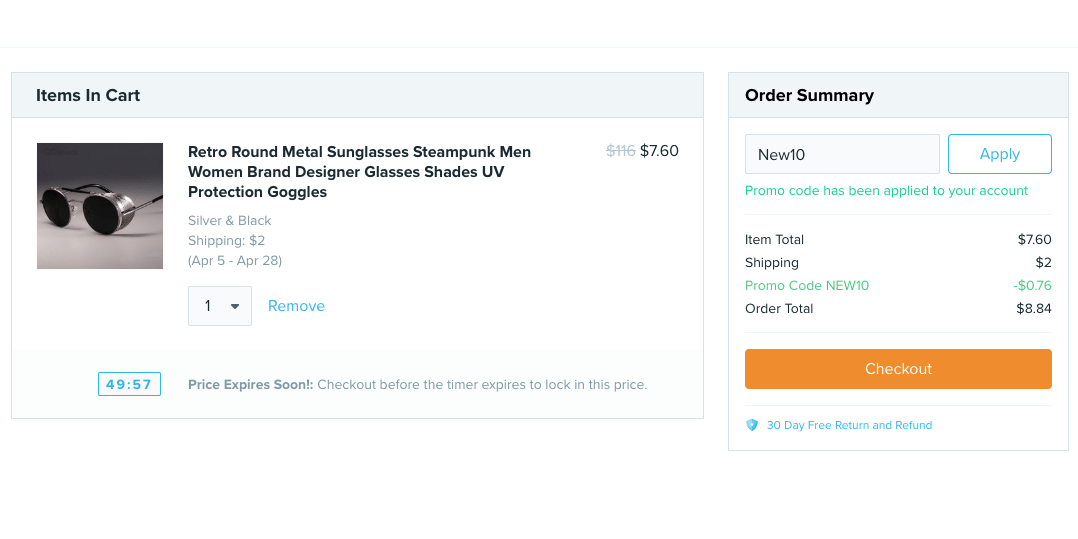The width and height of the screenshot is (1078, 539).
Task: Click the promo code applied confirmation message
Action: point(886,190)
